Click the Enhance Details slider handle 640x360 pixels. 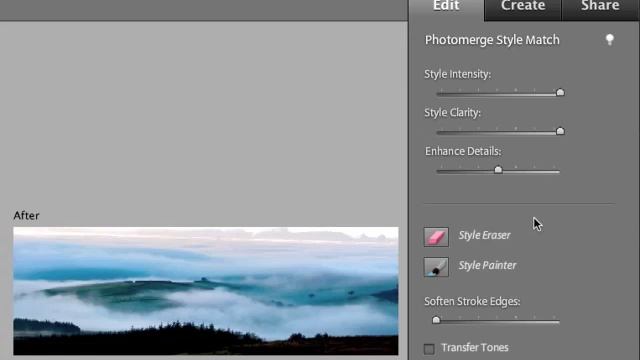[498, 170]
